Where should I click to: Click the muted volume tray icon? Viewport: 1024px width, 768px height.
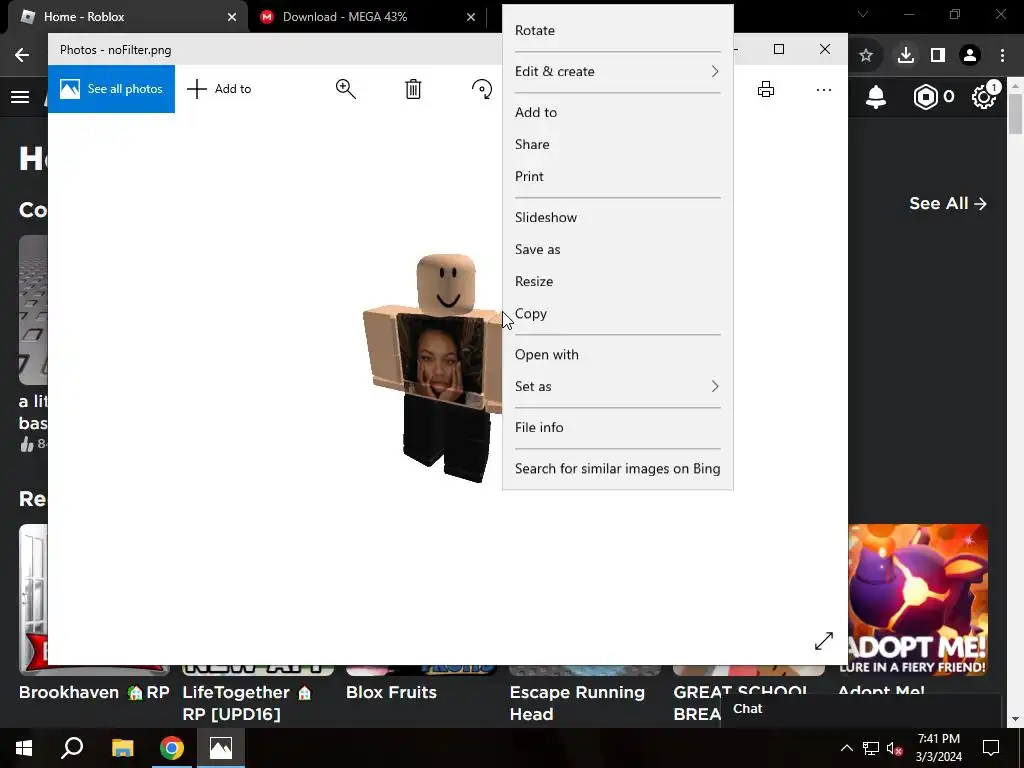pyautogui.click(x=894, y=748)
